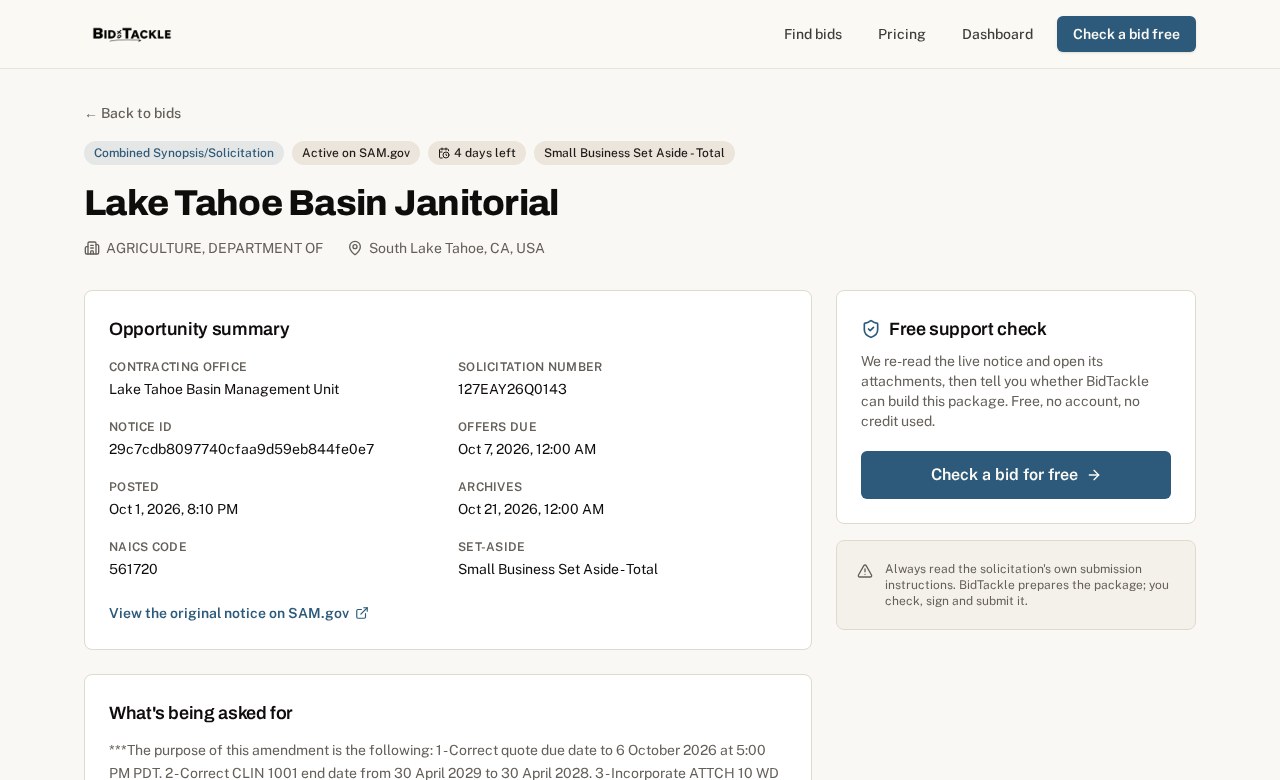The image size is (1280, 780).
Task: Click the Check a bid free header button
Action: coord(1126,34)
